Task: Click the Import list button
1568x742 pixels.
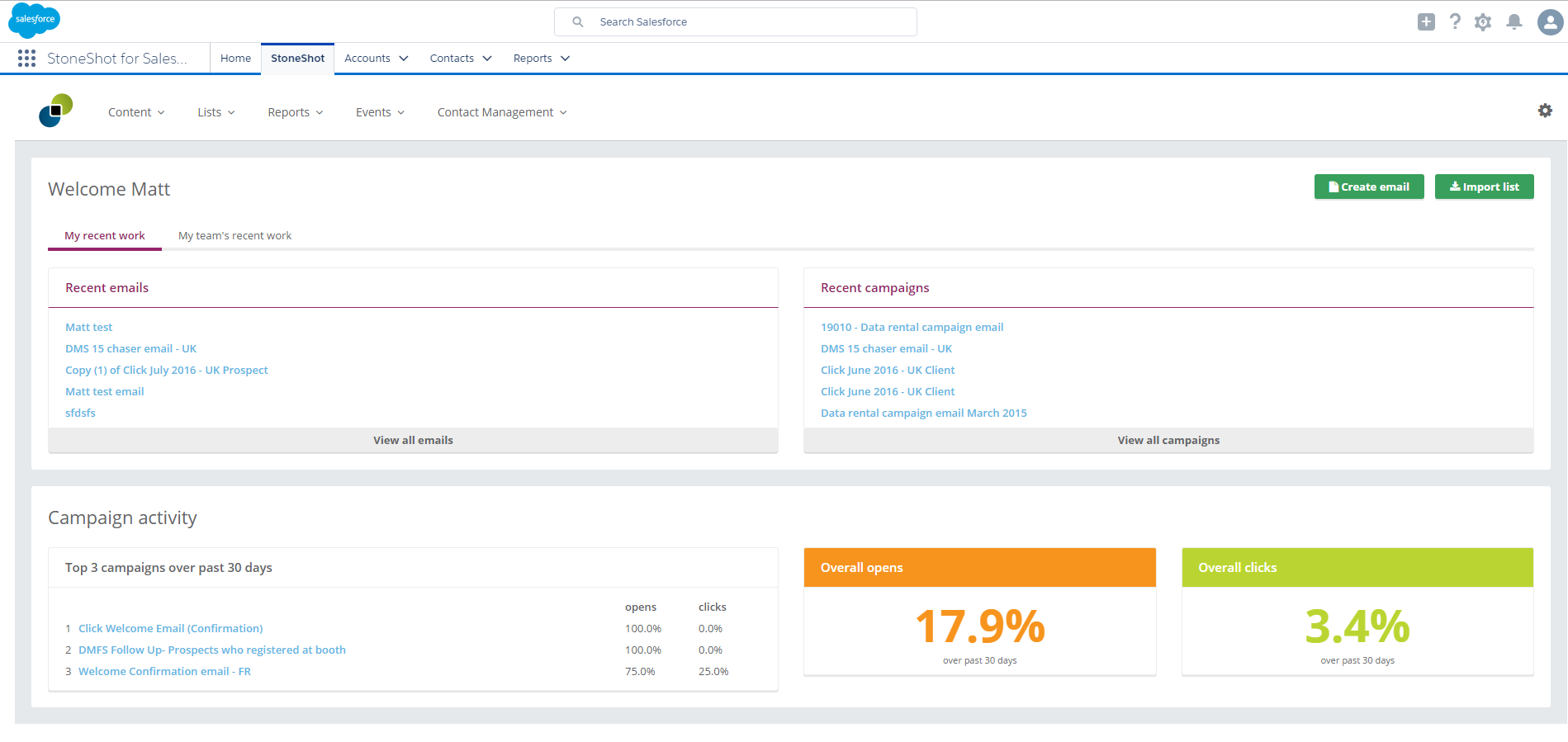Action: 1484,187
